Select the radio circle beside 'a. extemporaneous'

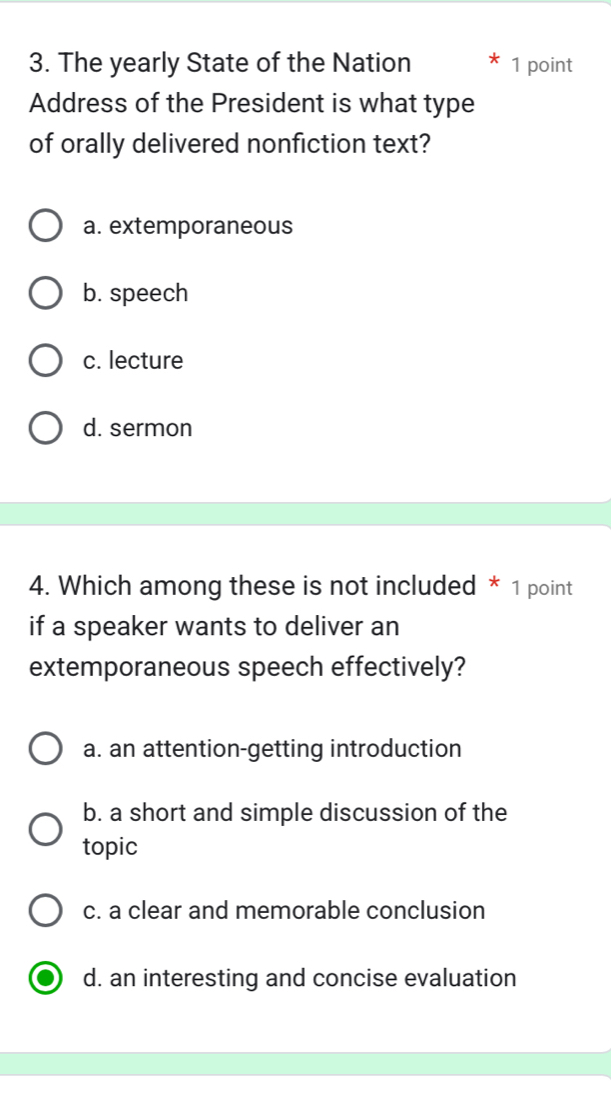[x=45, y=226]
